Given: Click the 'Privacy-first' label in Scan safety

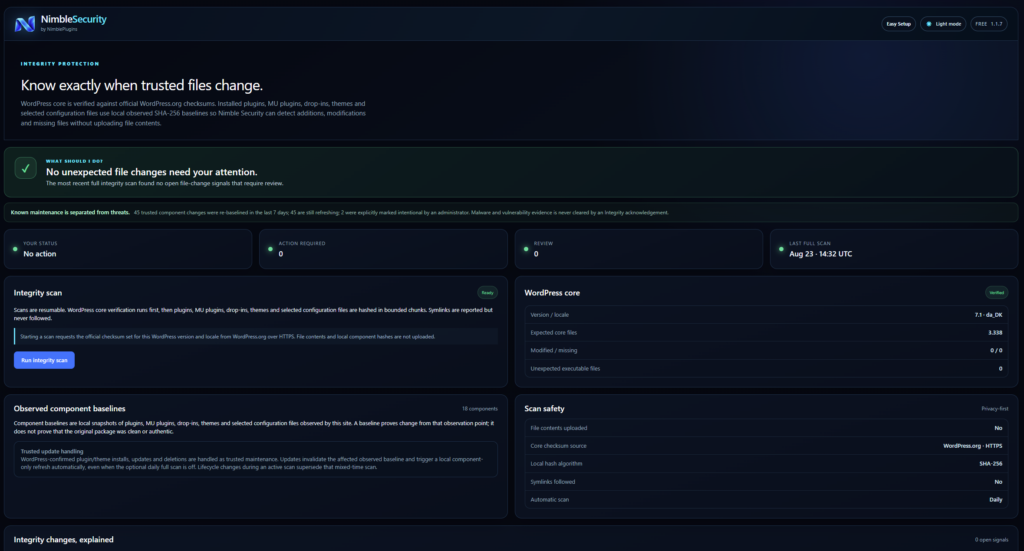Looking at the screenshot, I should (x=995, y=409).
